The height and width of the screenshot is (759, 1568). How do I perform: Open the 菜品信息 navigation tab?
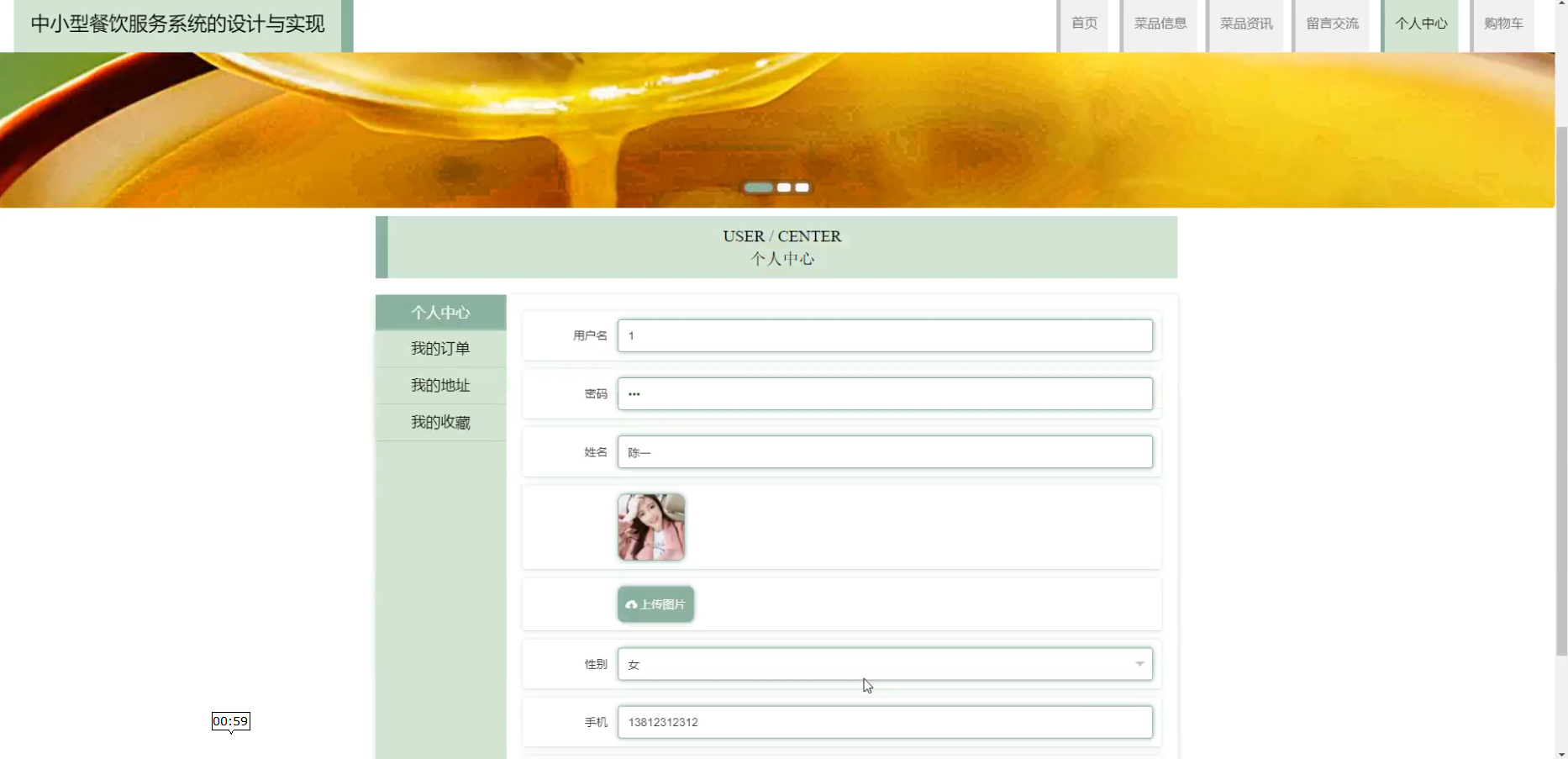pos(1160,24)
